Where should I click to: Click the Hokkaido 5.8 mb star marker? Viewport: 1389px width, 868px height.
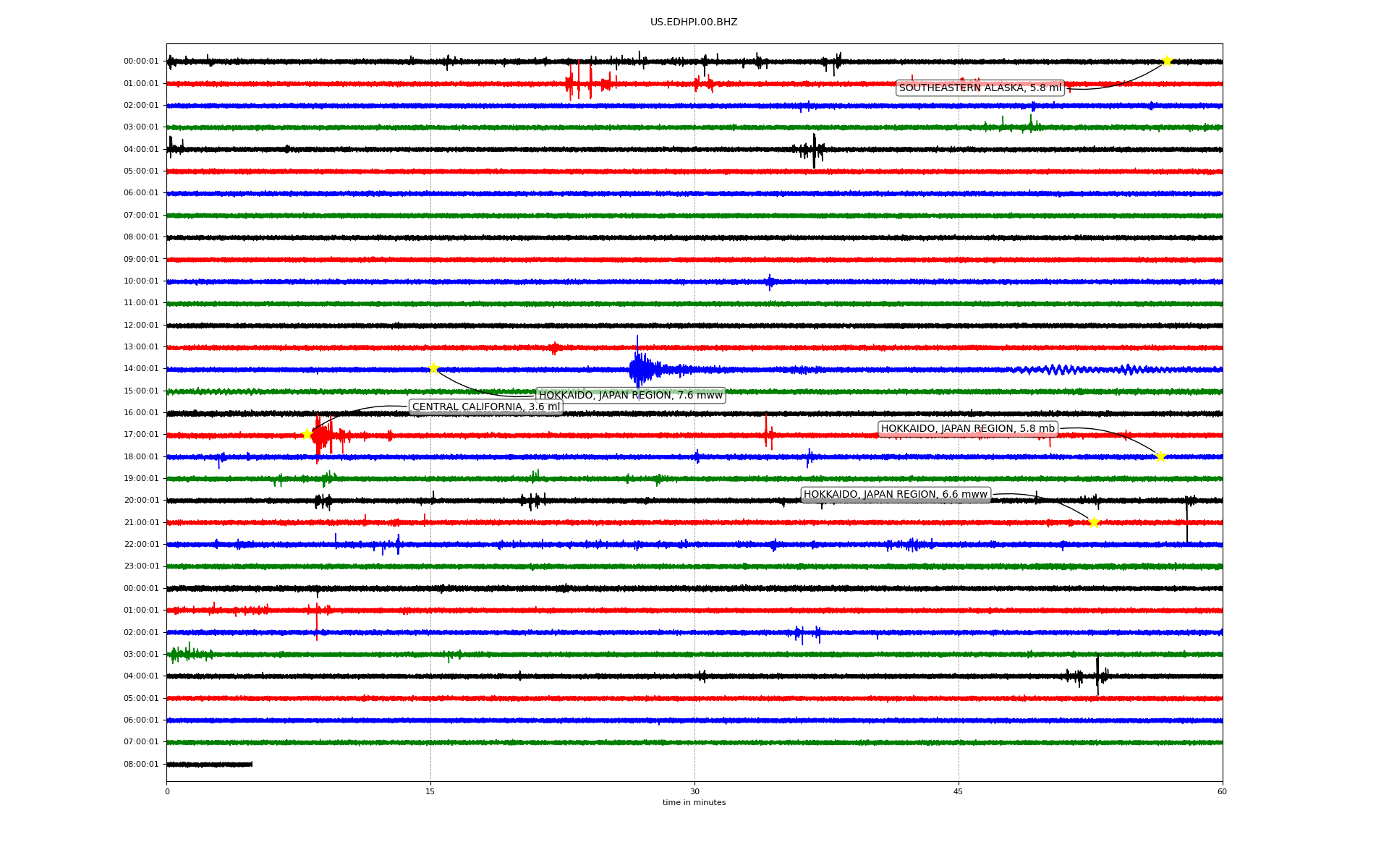point(1160,456)
